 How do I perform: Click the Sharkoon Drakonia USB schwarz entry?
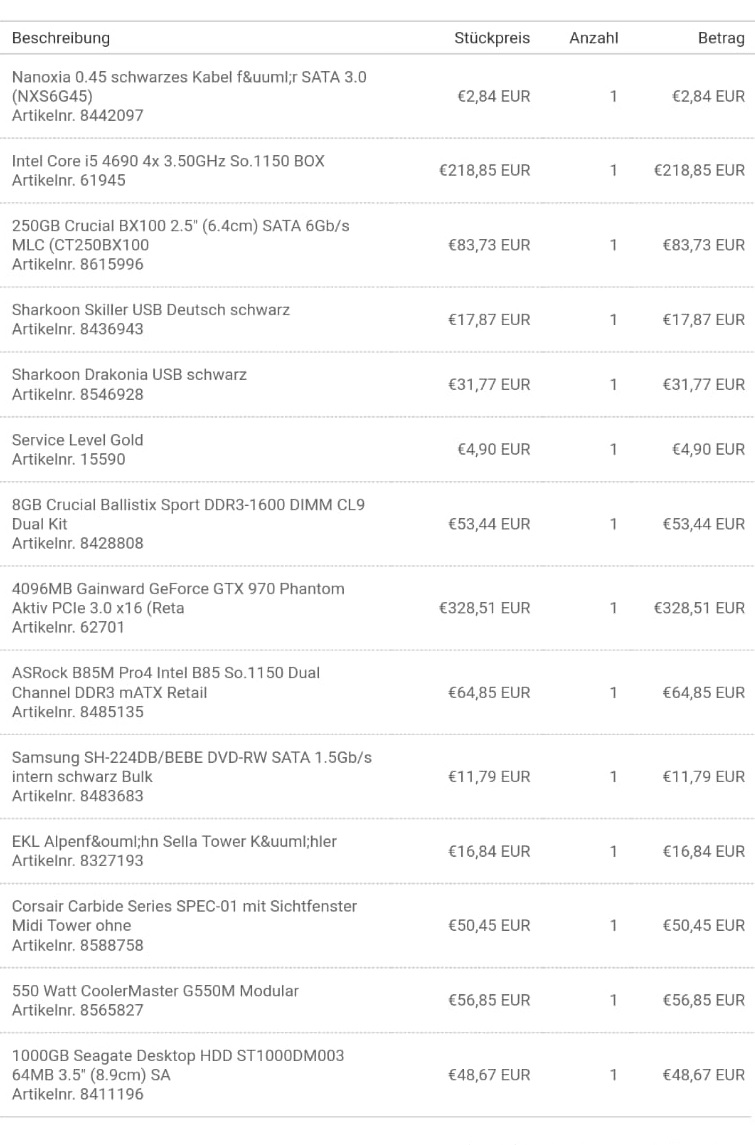point(129,375)
